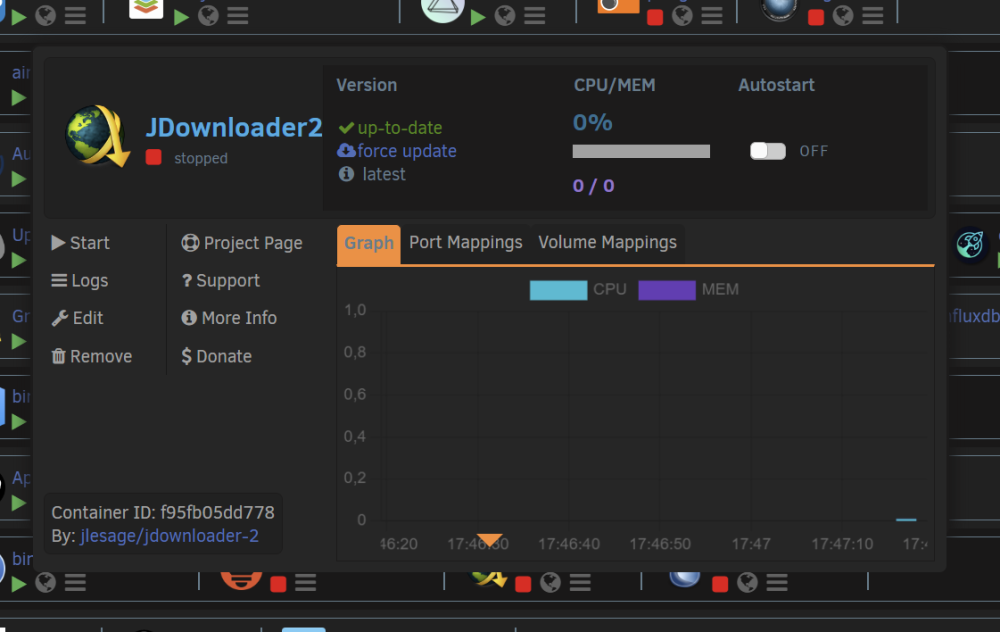Click the force update link

[397, 151]
